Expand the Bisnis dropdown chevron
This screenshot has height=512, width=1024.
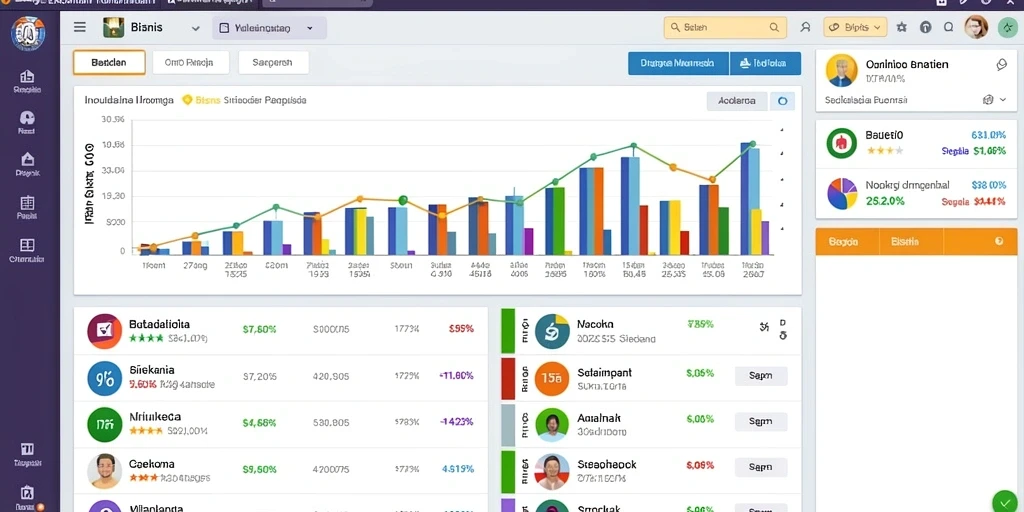click(195, 28)
